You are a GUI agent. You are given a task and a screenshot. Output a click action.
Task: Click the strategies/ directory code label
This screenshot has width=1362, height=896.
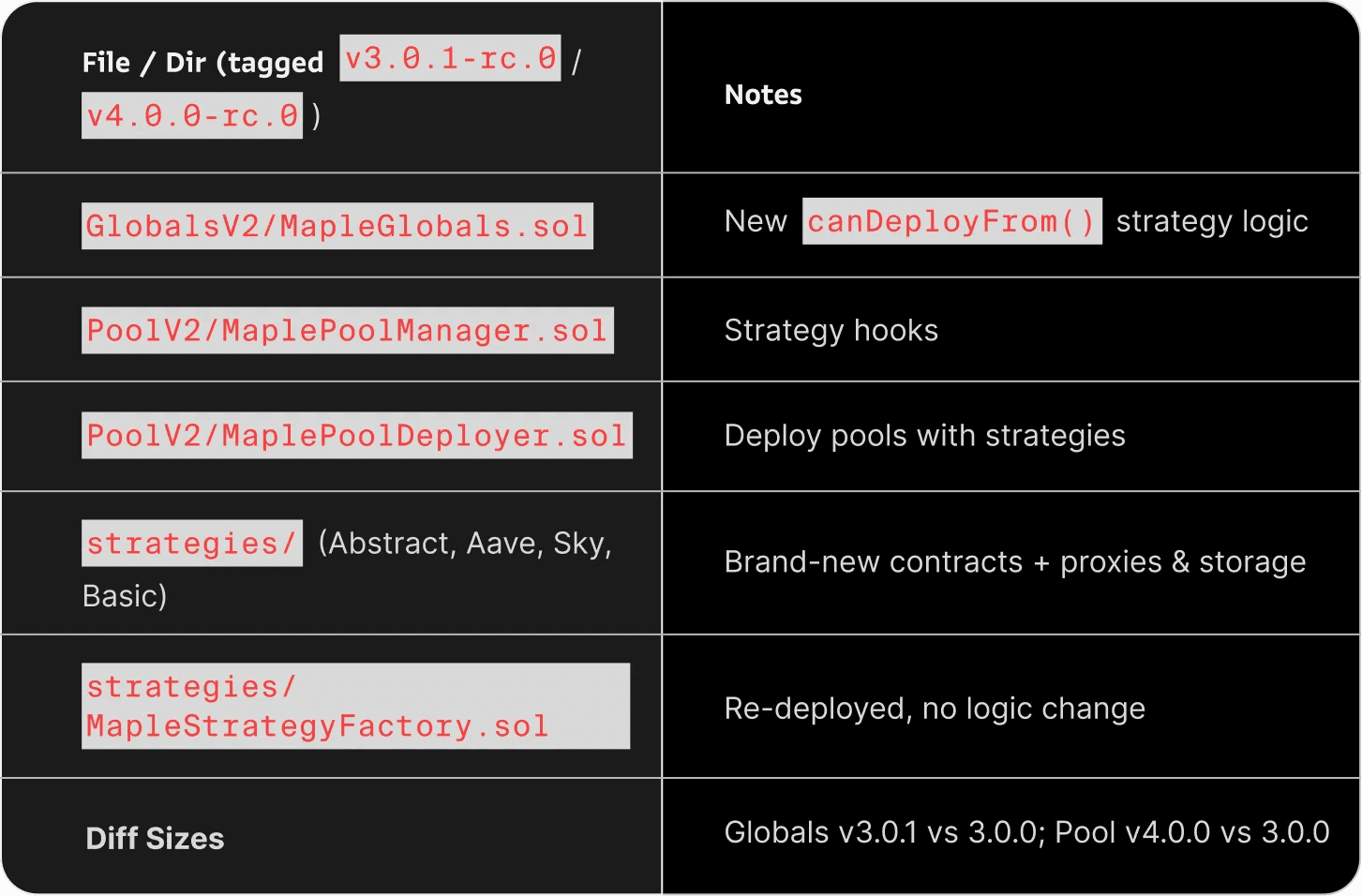point(192,544)
